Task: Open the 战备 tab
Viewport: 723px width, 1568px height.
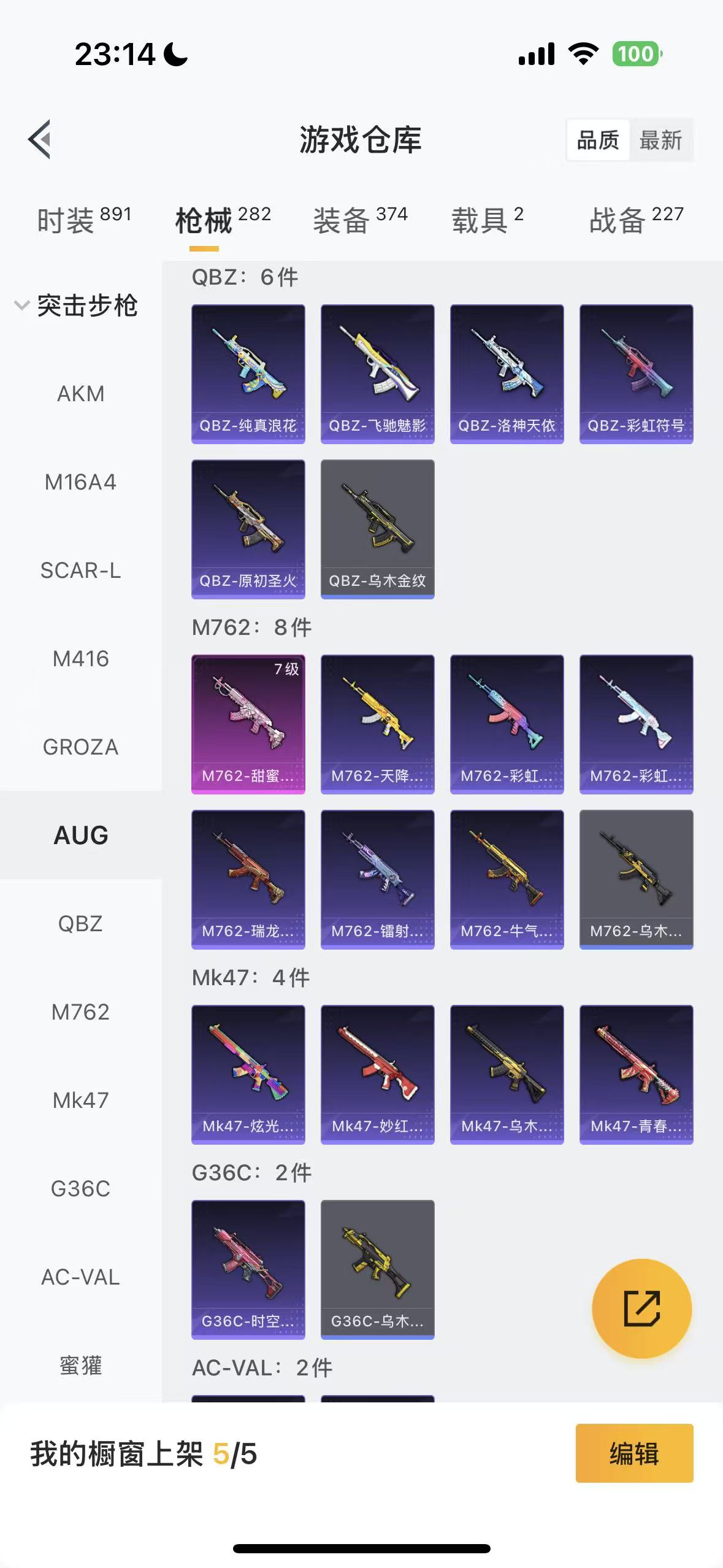Action: (637, 220)
